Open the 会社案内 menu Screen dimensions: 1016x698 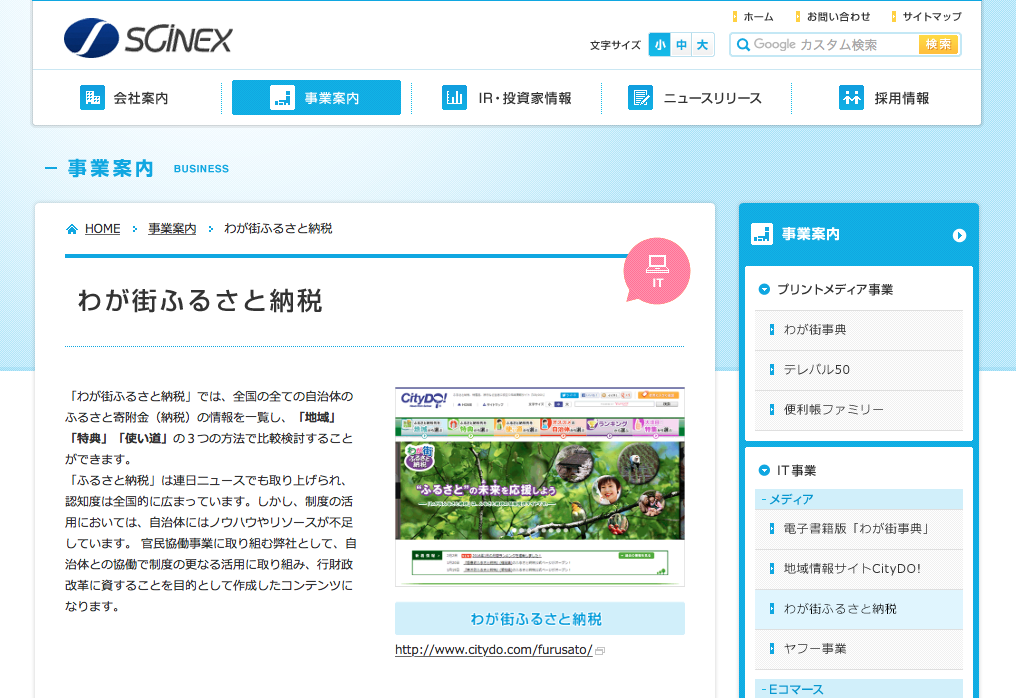coord(126,98)
